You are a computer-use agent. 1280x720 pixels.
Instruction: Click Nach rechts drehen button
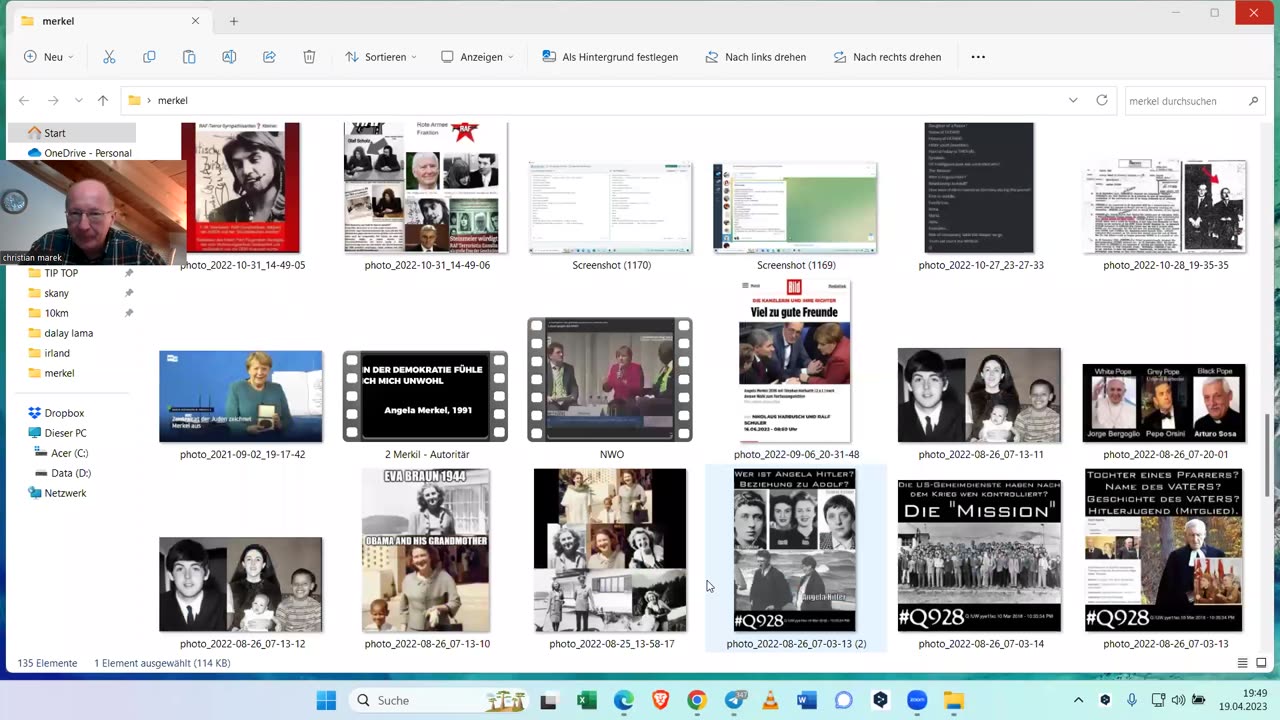pos(887,57)
